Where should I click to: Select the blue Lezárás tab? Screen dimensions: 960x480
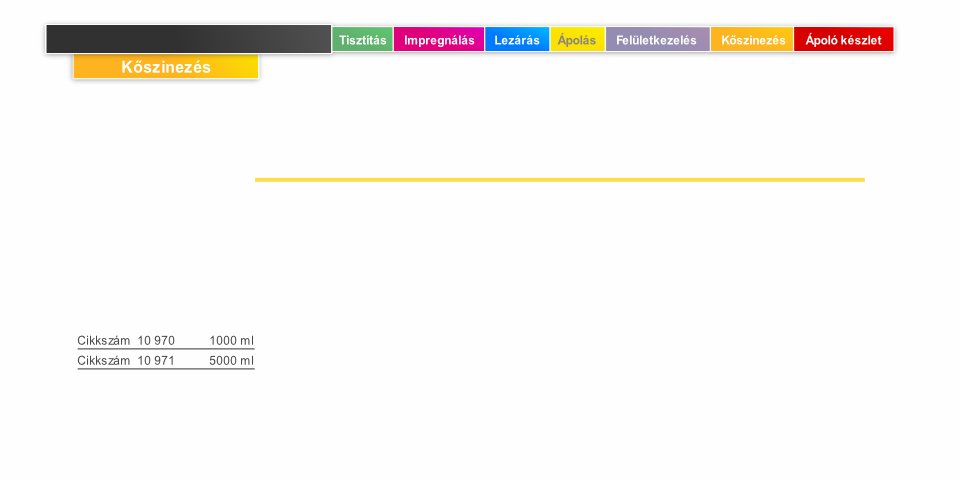pos(517,40)
